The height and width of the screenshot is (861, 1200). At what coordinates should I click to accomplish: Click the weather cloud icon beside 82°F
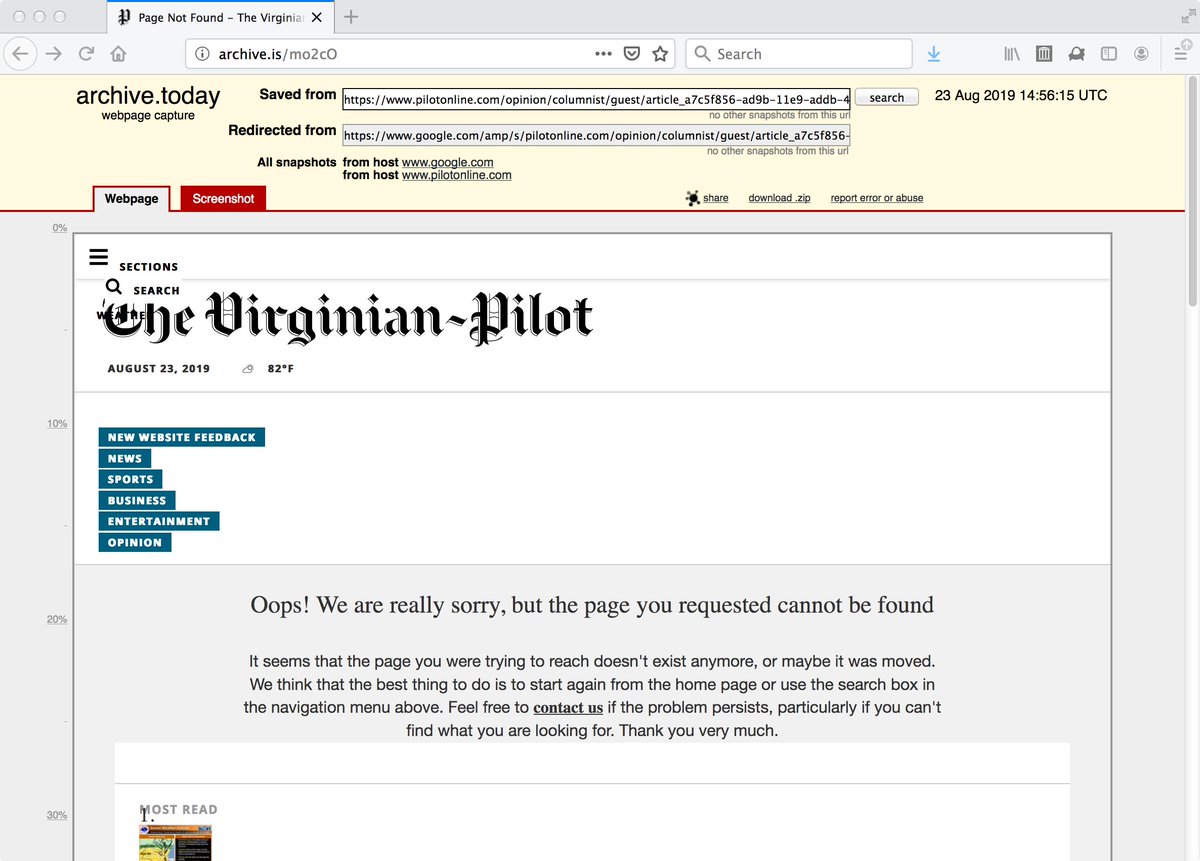[248, 369]
